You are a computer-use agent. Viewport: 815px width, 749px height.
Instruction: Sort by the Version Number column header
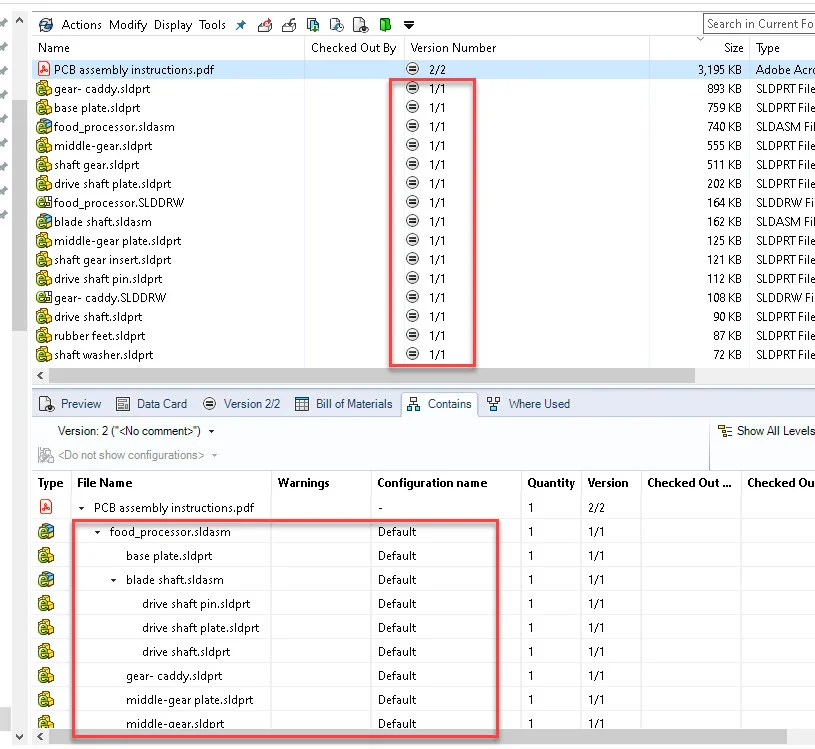click(x=453, y=48)
